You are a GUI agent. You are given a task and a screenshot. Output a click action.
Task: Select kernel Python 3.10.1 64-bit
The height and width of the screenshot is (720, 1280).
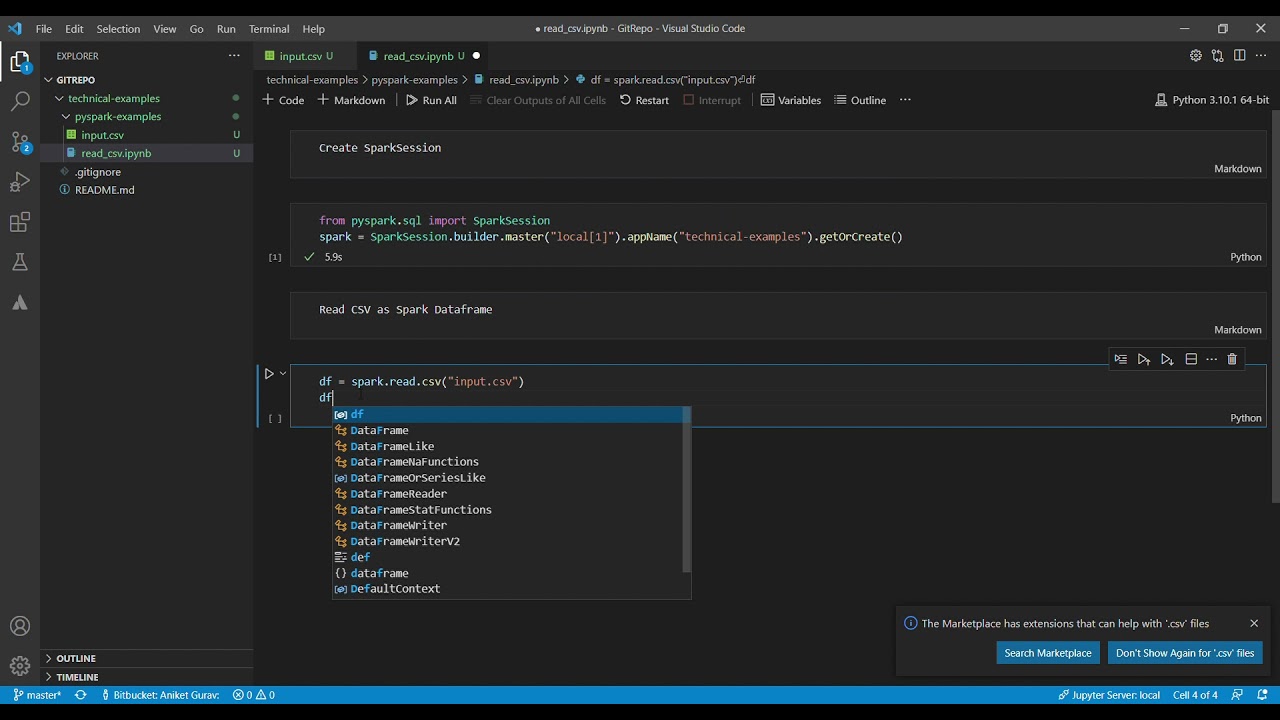(1212, 100)
